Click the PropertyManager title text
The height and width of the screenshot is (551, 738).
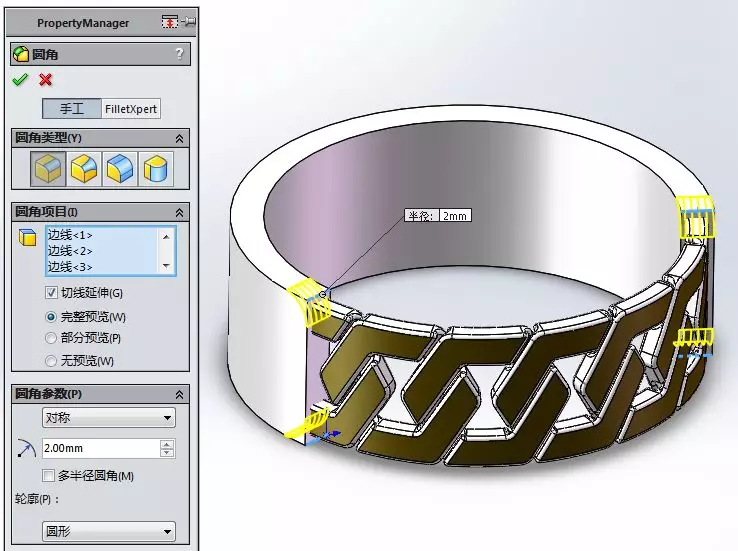pos(83,23)
